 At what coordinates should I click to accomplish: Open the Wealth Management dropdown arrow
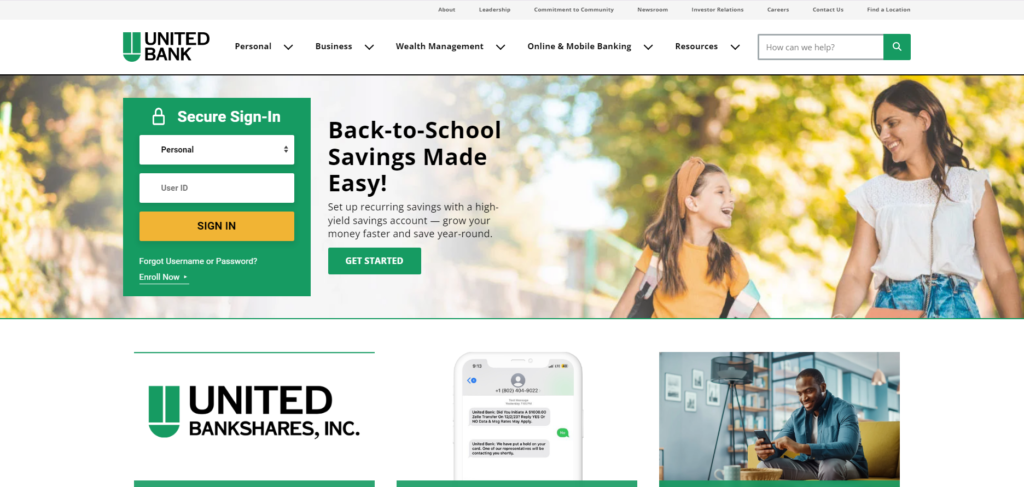coord(500,47)
